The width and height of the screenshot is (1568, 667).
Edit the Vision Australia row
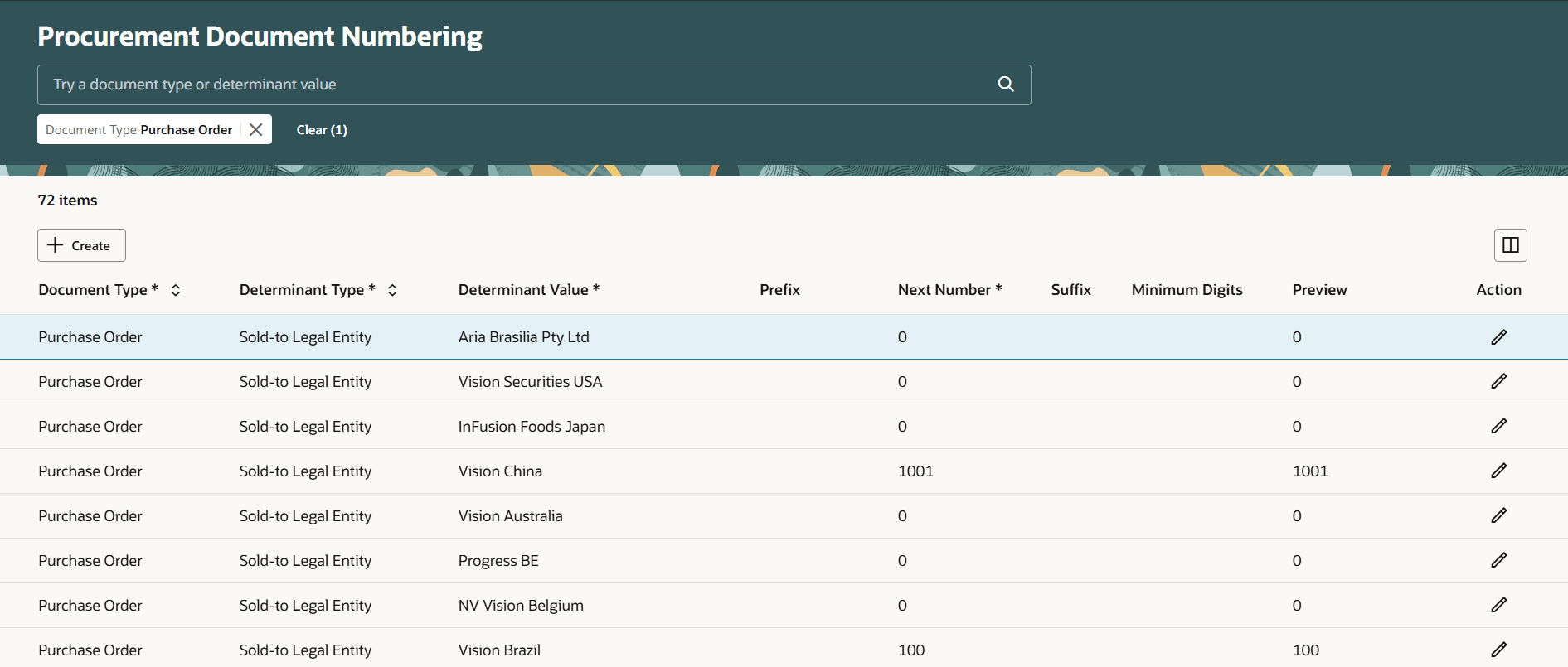[x=1498, y=515]
